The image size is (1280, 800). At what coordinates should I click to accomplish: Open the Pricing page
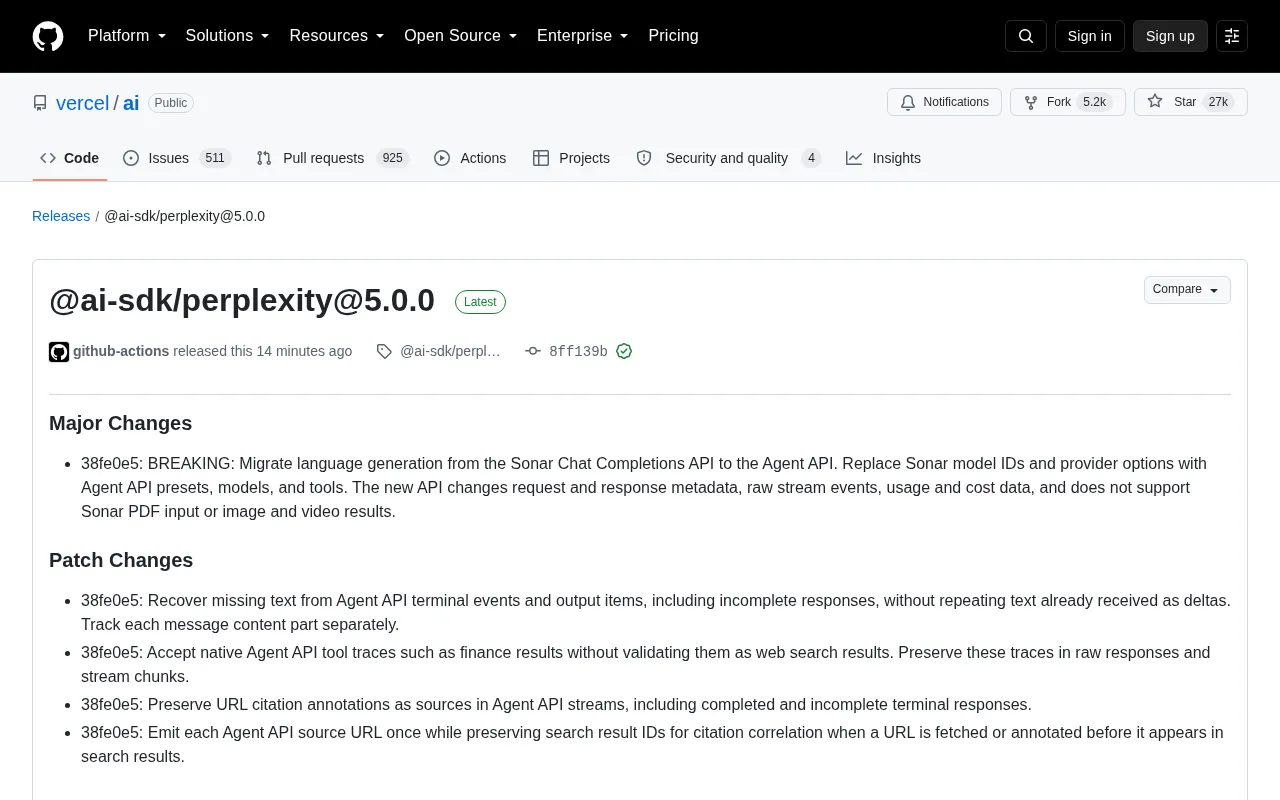coord(673,36)
